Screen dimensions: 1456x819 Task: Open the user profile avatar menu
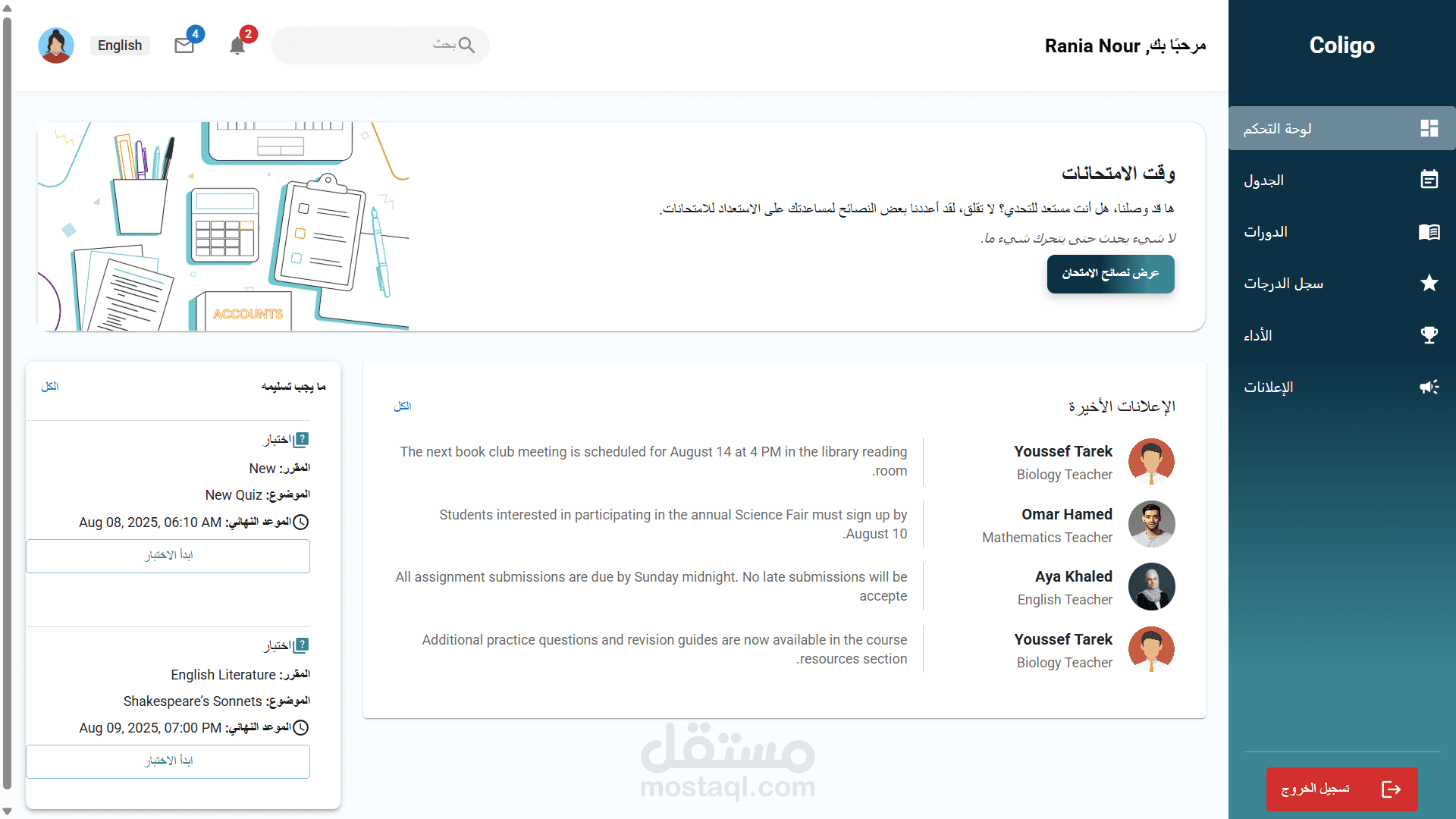tap(56, 45)
